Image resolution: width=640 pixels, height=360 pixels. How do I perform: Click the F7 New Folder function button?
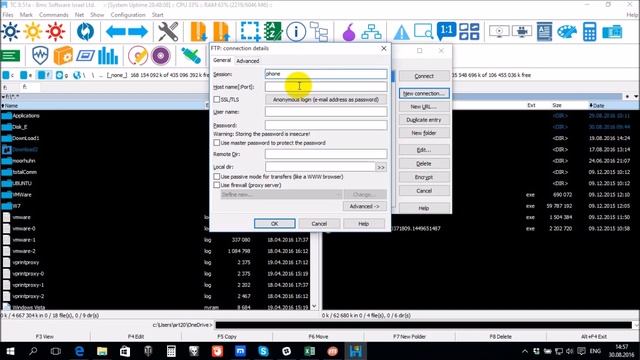(409, 337)
